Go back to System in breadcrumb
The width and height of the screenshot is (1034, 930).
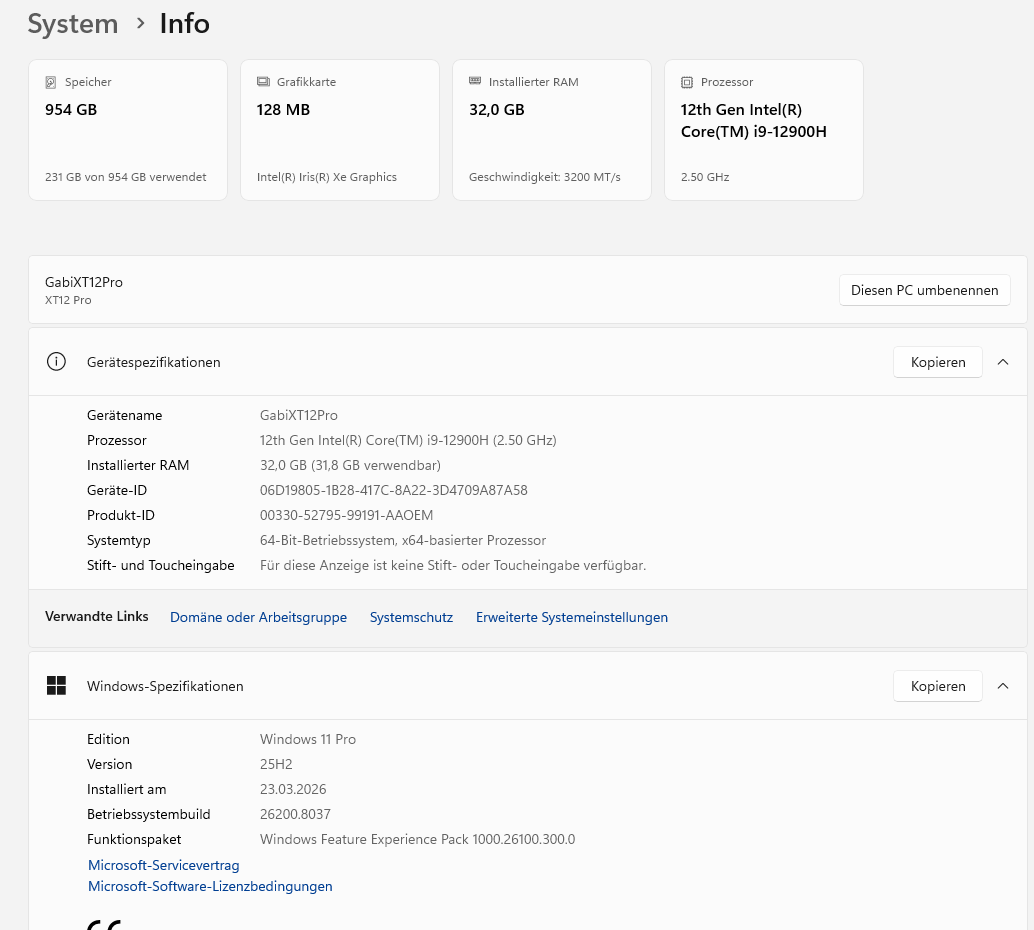pyautogui.click(x=72, y=24)
